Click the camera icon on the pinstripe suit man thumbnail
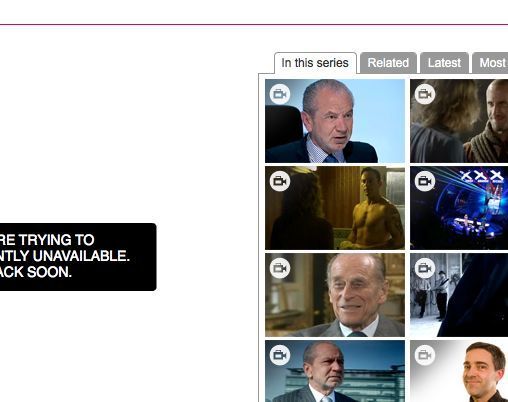Image resolution: width=508 pixels, height=402 pixels. click(x=280, y=355)
